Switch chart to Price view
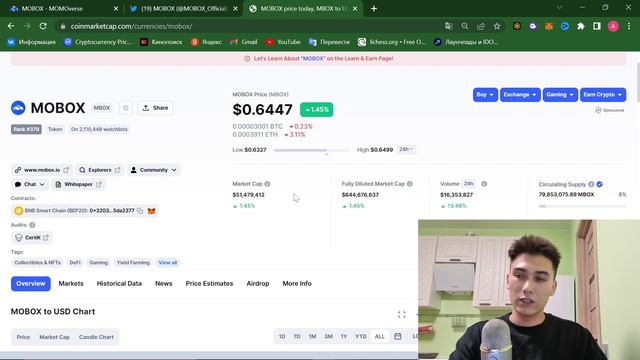The image size is (640, 360). tap(23, 337)
